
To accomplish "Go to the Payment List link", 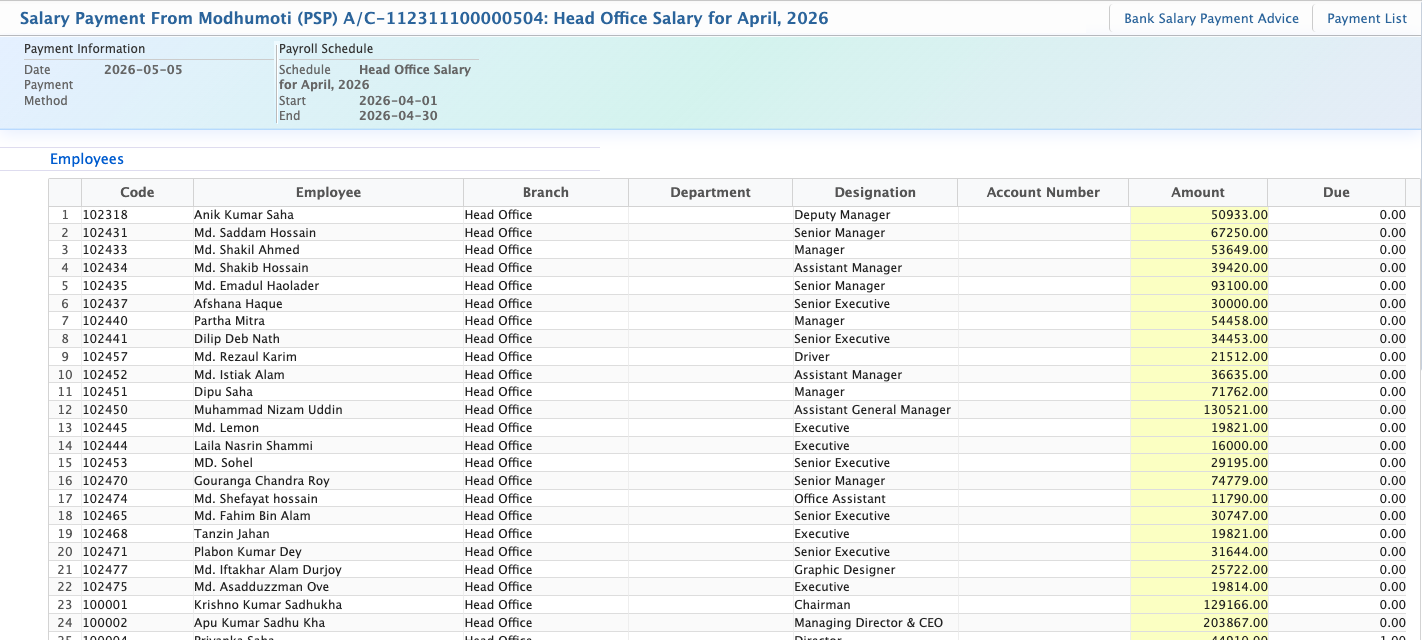I will [1366, 18].
